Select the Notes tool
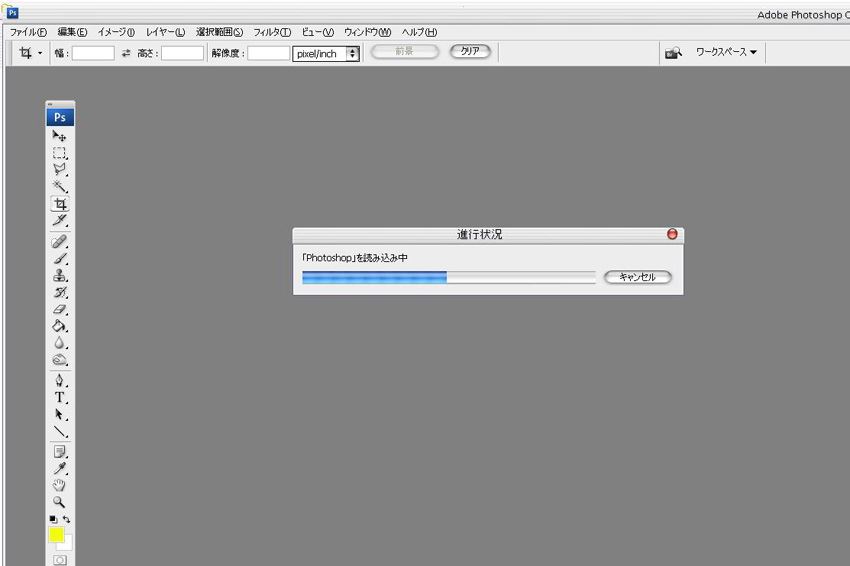The width and height of the screenshot is (850, 566). click(x=60, y=452)
